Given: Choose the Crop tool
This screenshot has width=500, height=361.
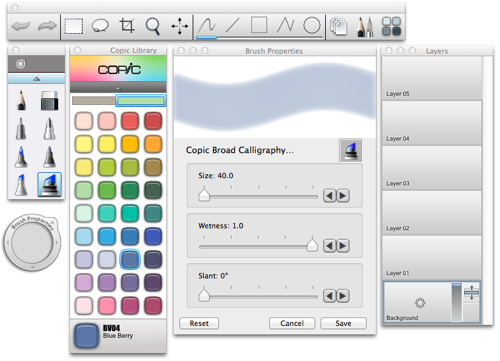Looking at the screenshot, I should pos(127,26).
